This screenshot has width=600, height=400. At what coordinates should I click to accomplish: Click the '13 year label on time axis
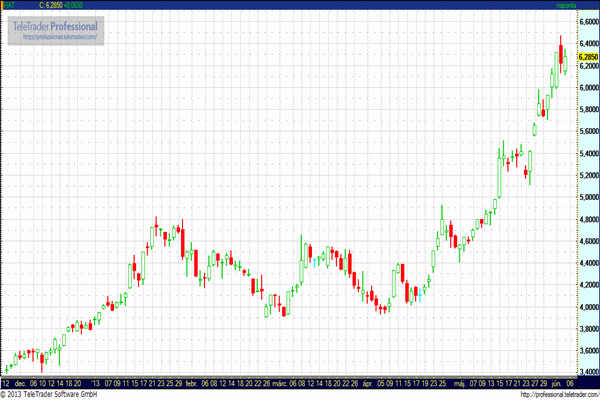(95, 382)
